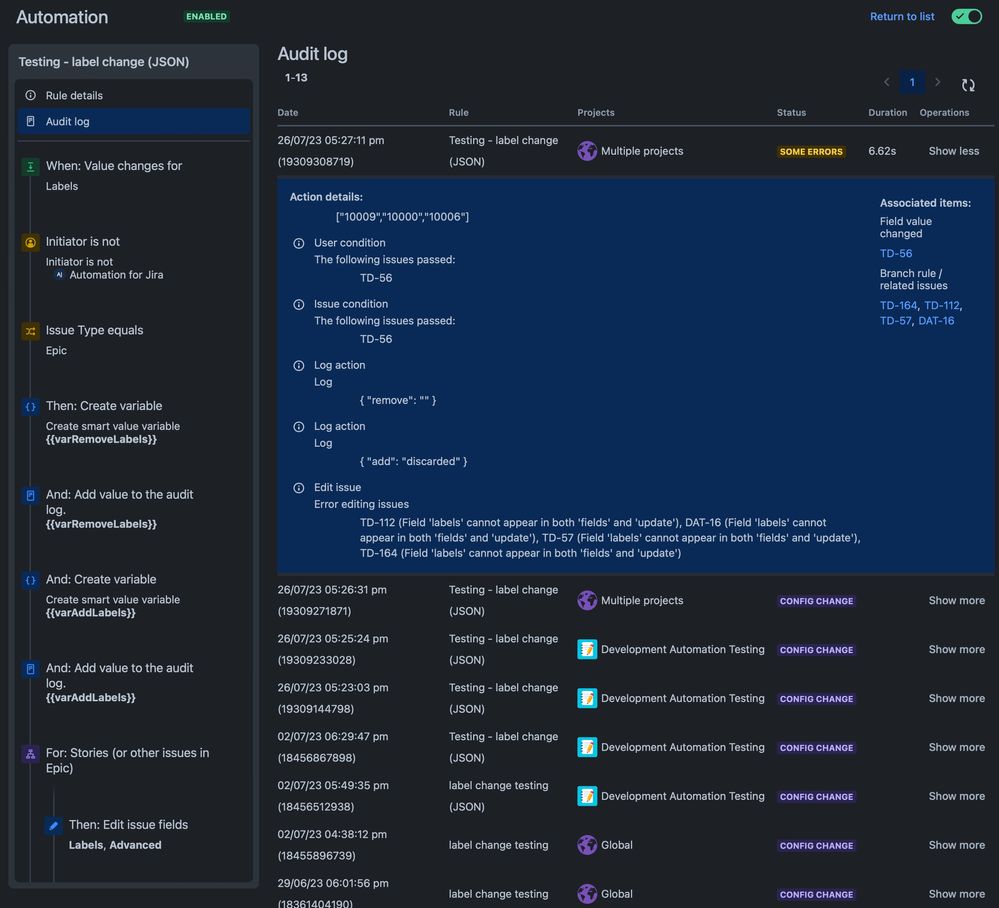
Task: Go to the next audit log page
Action: [938, 82]
